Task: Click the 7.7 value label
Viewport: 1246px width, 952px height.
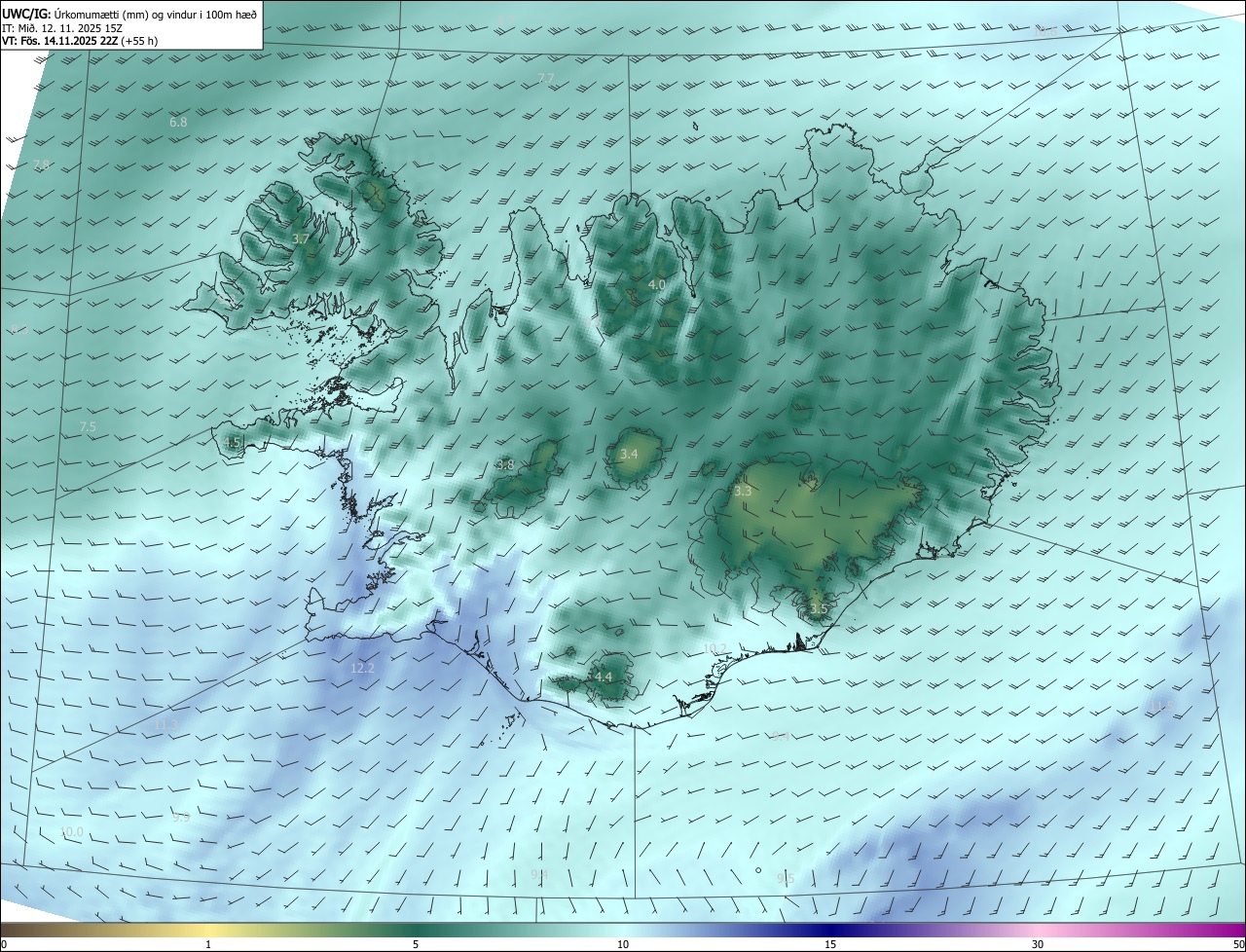Action: [x=546, y=78]
